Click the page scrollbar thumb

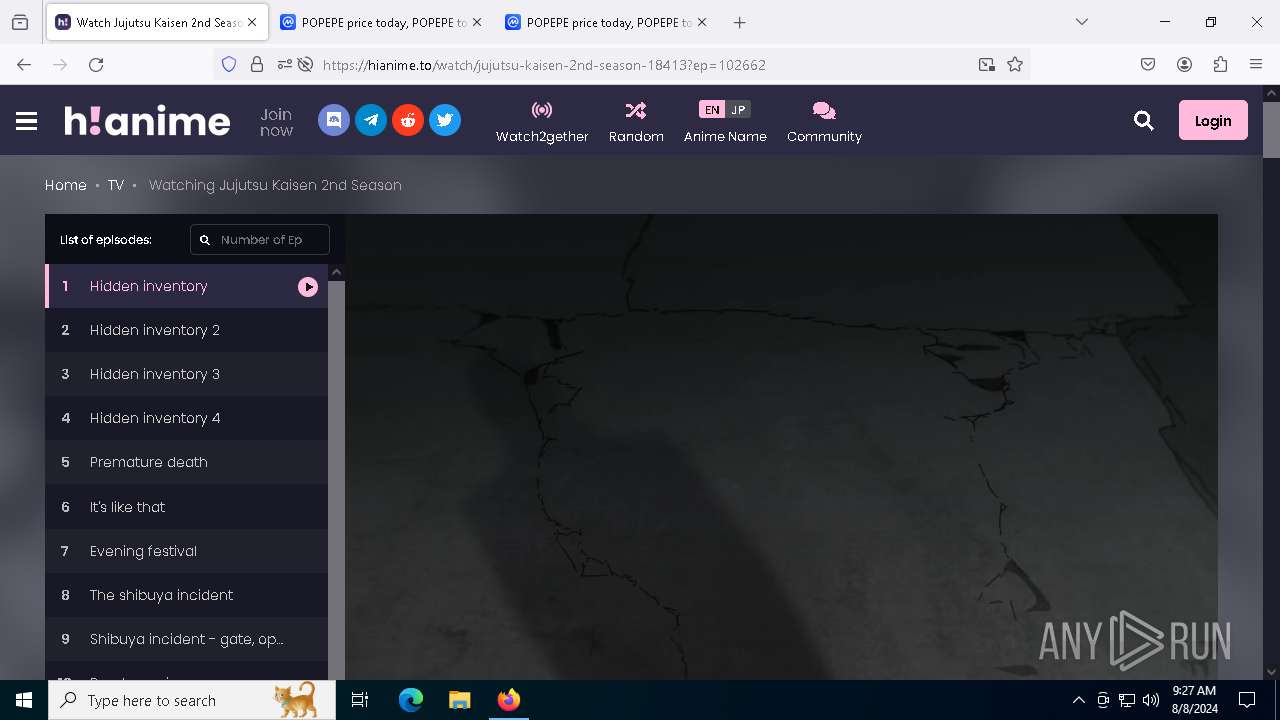click(x=1271, y=130)
